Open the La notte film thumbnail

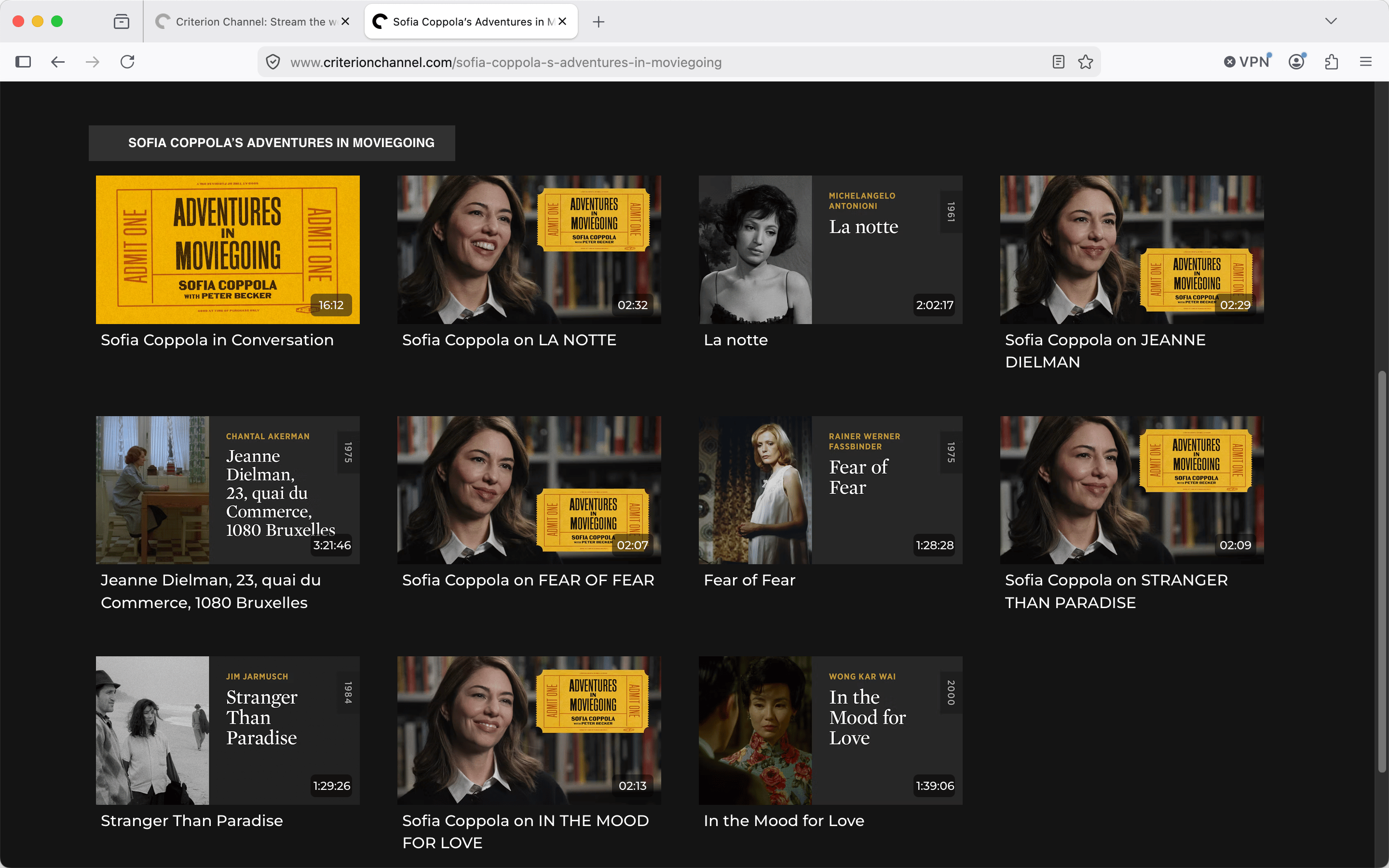(x=831, y=250)
